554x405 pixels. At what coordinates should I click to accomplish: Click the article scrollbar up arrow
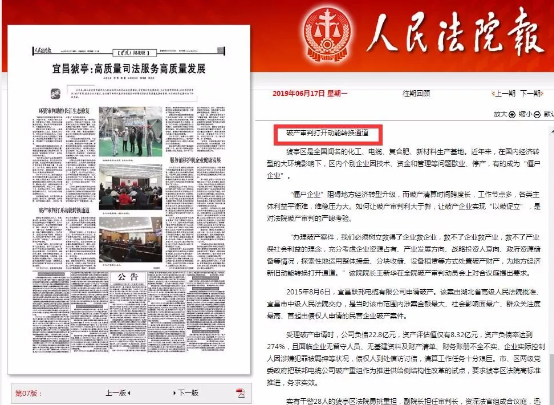[x=552, y=132]
